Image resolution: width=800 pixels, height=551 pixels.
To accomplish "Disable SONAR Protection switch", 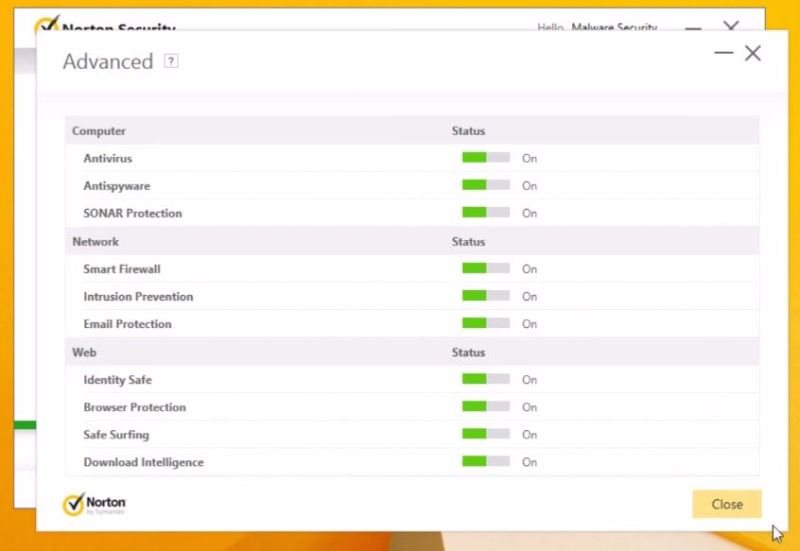I will point(485,213).
